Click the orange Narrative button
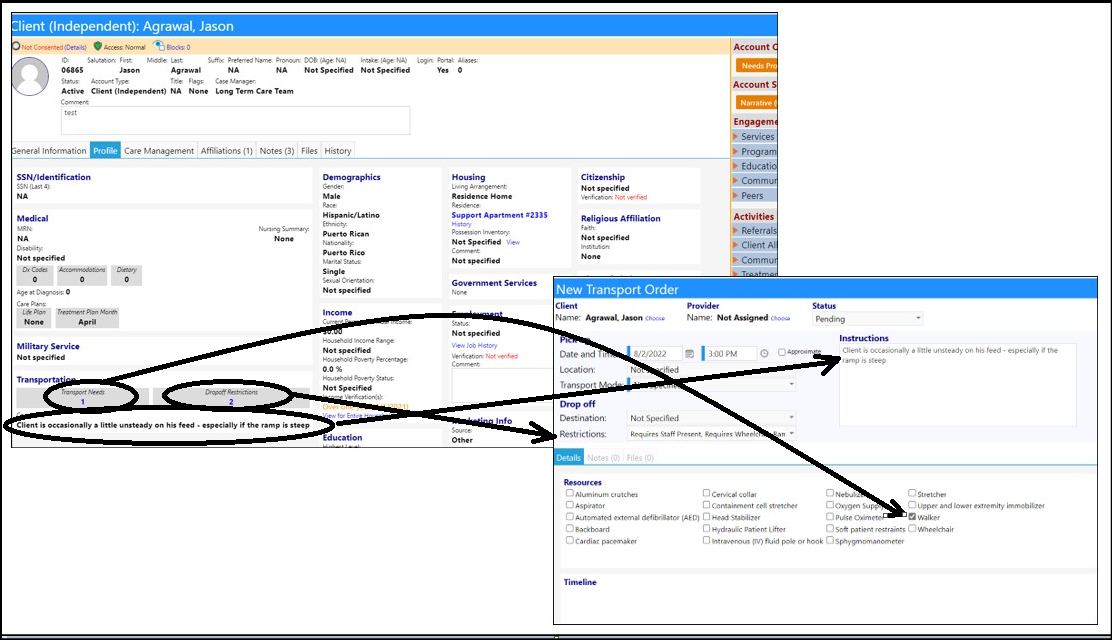Viewport: 1112px width, 640px height. click(756, 103)
